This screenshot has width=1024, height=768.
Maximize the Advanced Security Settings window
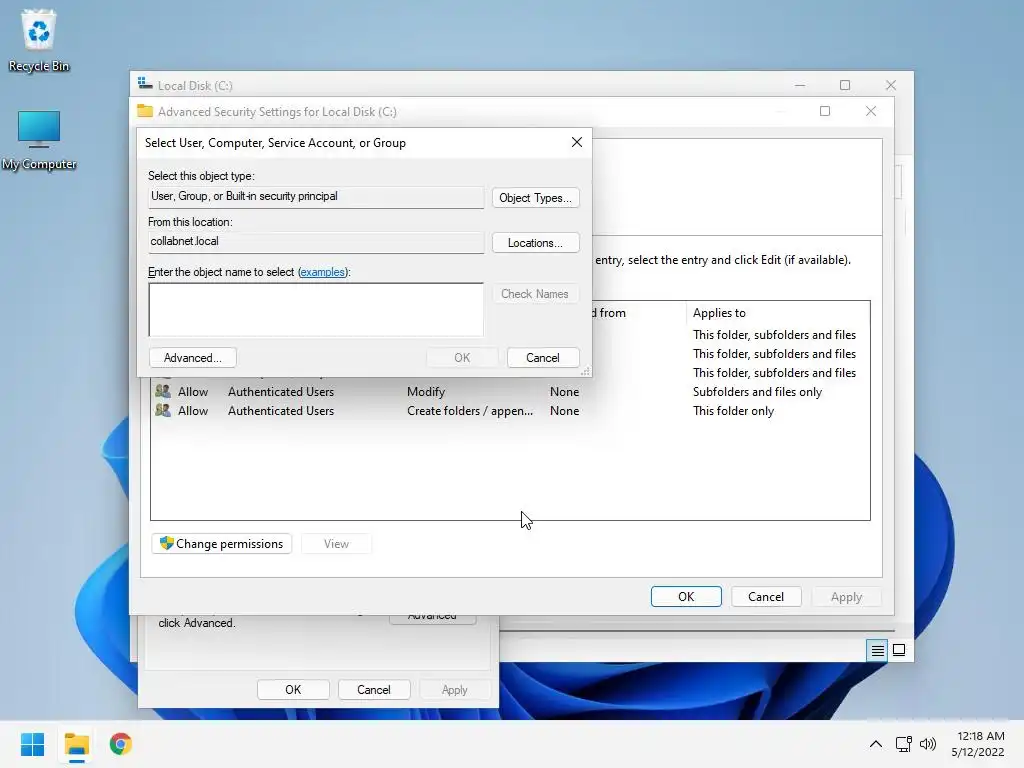[x=825, y=111]
